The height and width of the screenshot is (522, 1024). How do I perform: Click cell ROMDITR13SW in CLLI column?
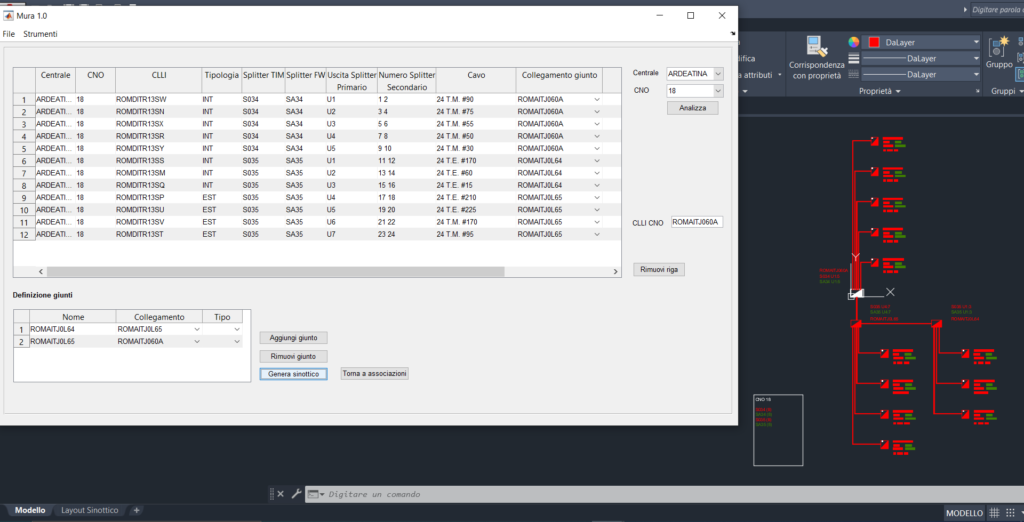tap(159, 99)
